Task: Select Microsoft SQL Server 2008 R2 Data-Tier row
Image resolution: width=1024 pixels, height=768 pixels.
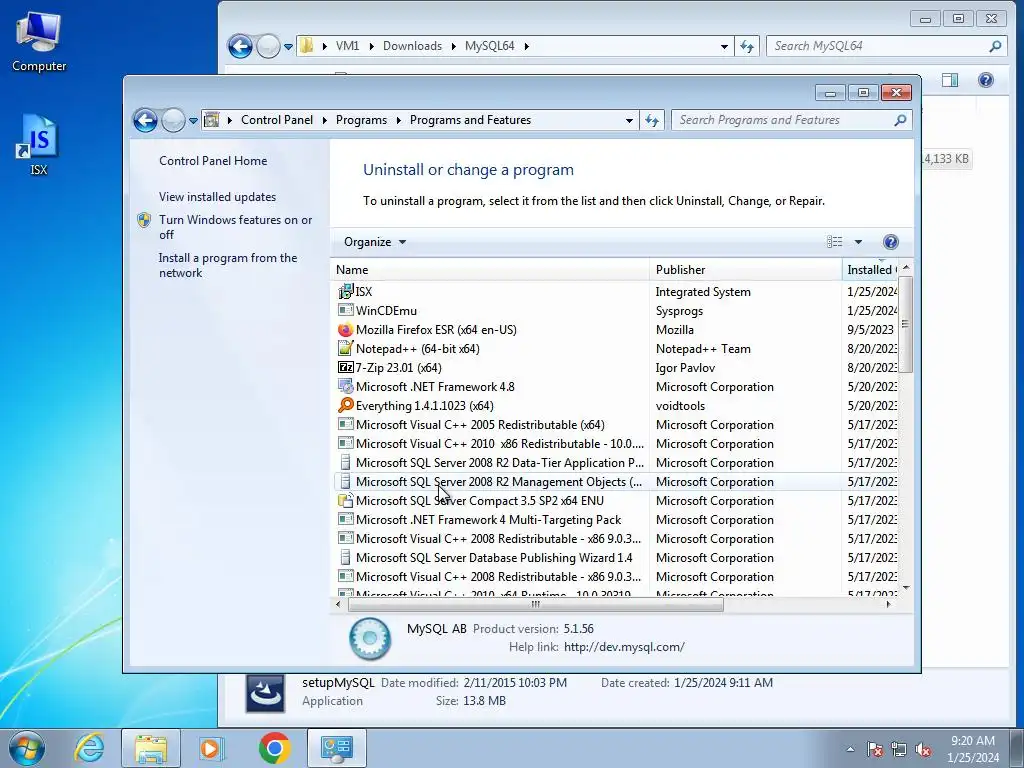Action: (x=617, y=463)
